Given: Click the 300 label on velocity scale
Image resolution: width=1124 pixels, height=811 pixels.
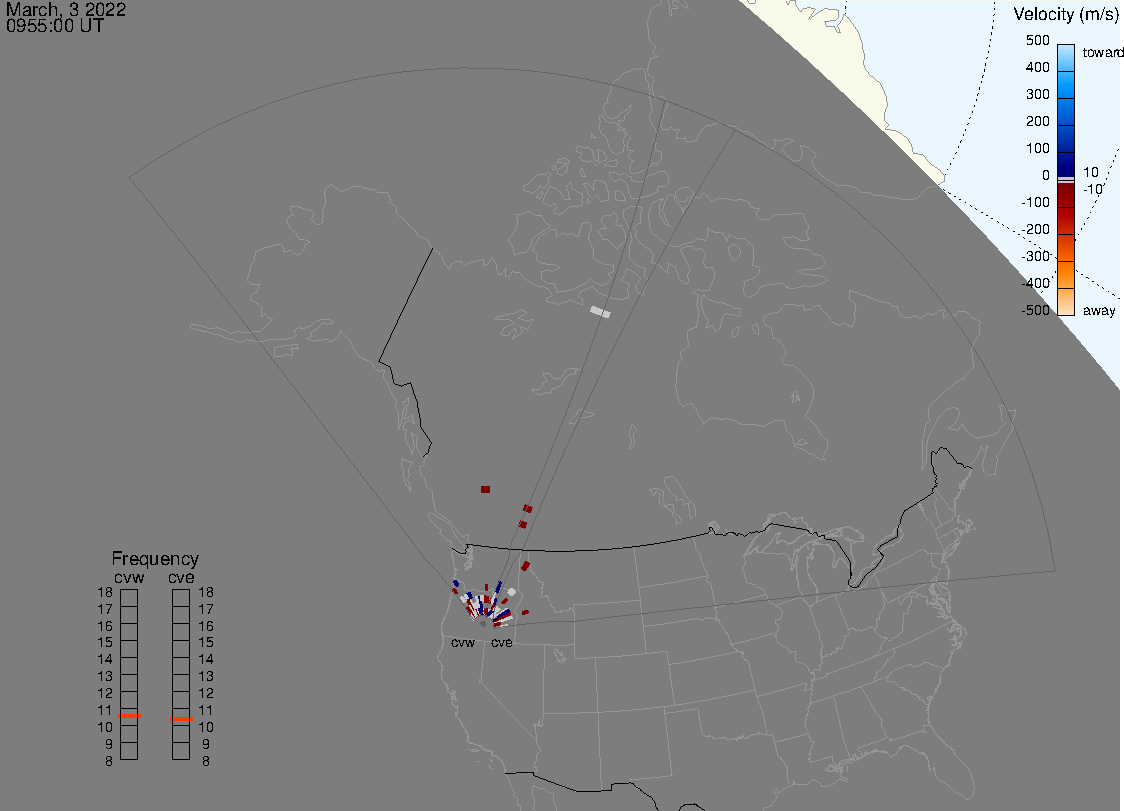Looking at the screenshot, I should pos(1037,94).
